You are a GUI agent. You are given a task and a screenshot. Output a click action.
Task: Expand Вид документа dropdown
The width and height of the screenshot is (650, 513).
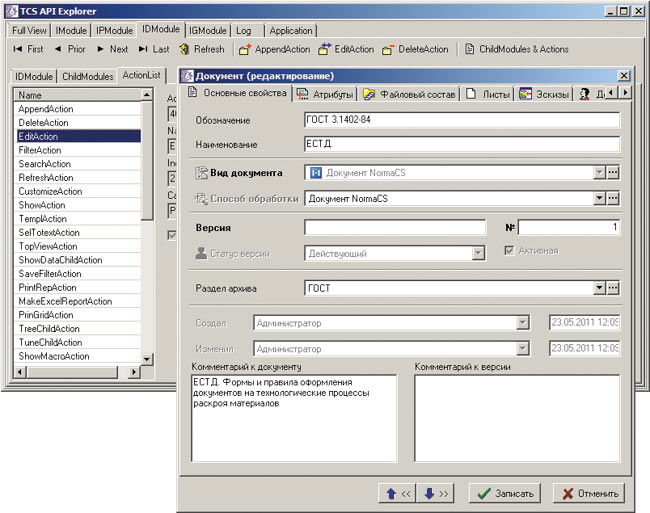pos(599,172)
